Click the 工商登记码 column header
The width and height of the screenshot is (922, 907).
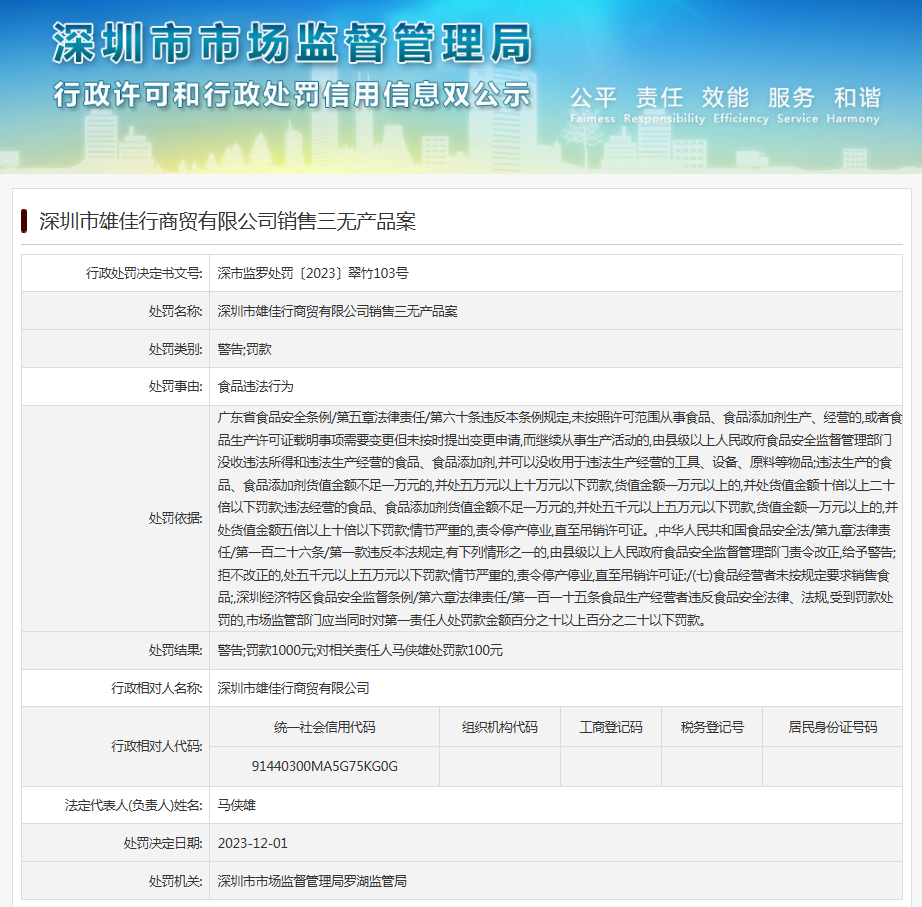click(x=611, y=728)
